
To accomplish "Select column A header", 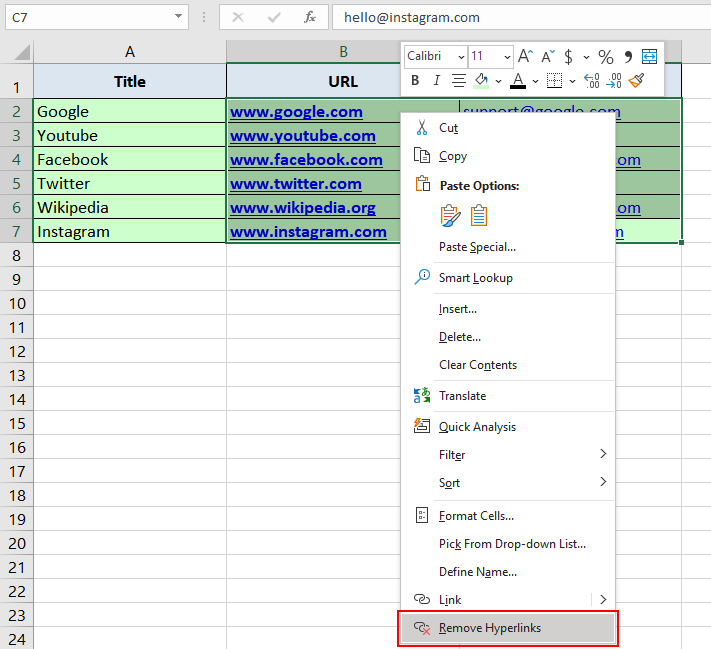I will point(130,52).
